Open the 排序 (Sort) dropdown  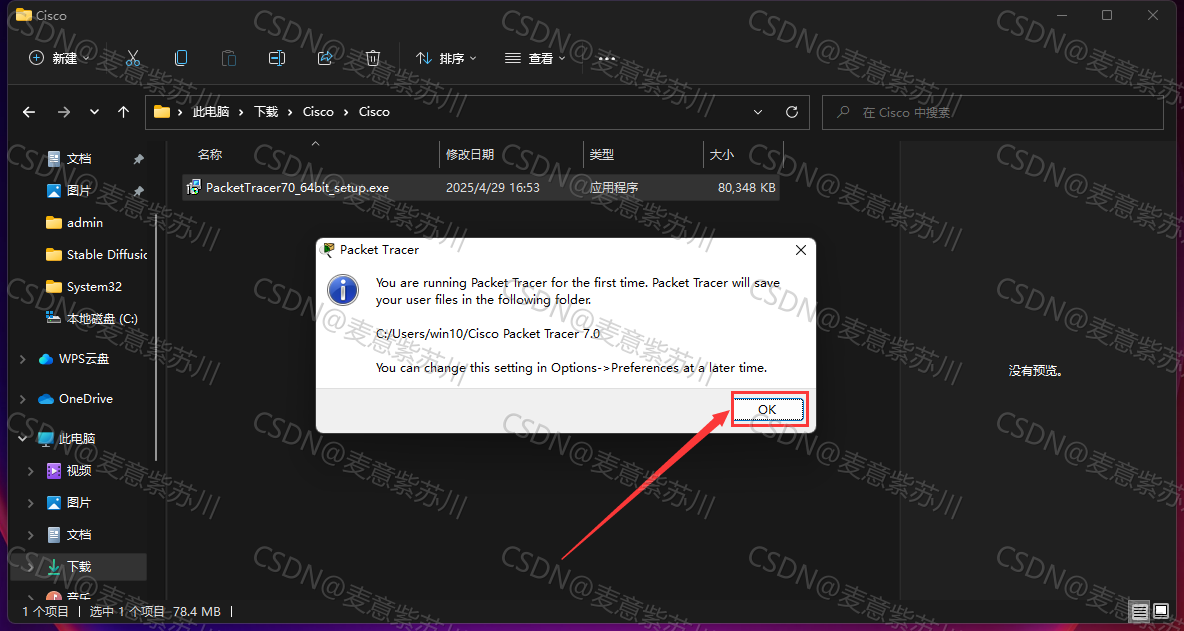446,58
